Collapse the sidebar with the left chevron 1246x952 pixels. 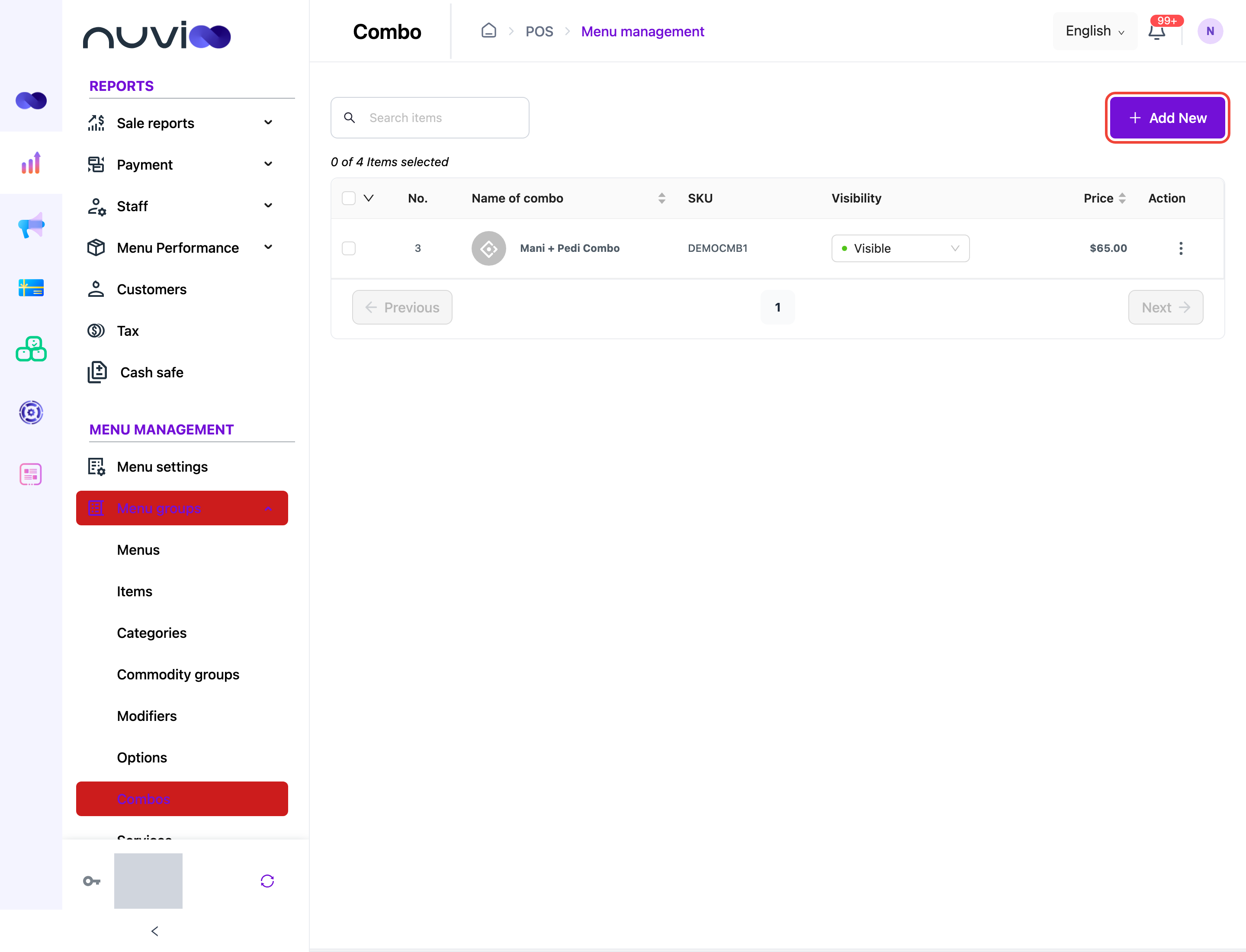[155, 931]
